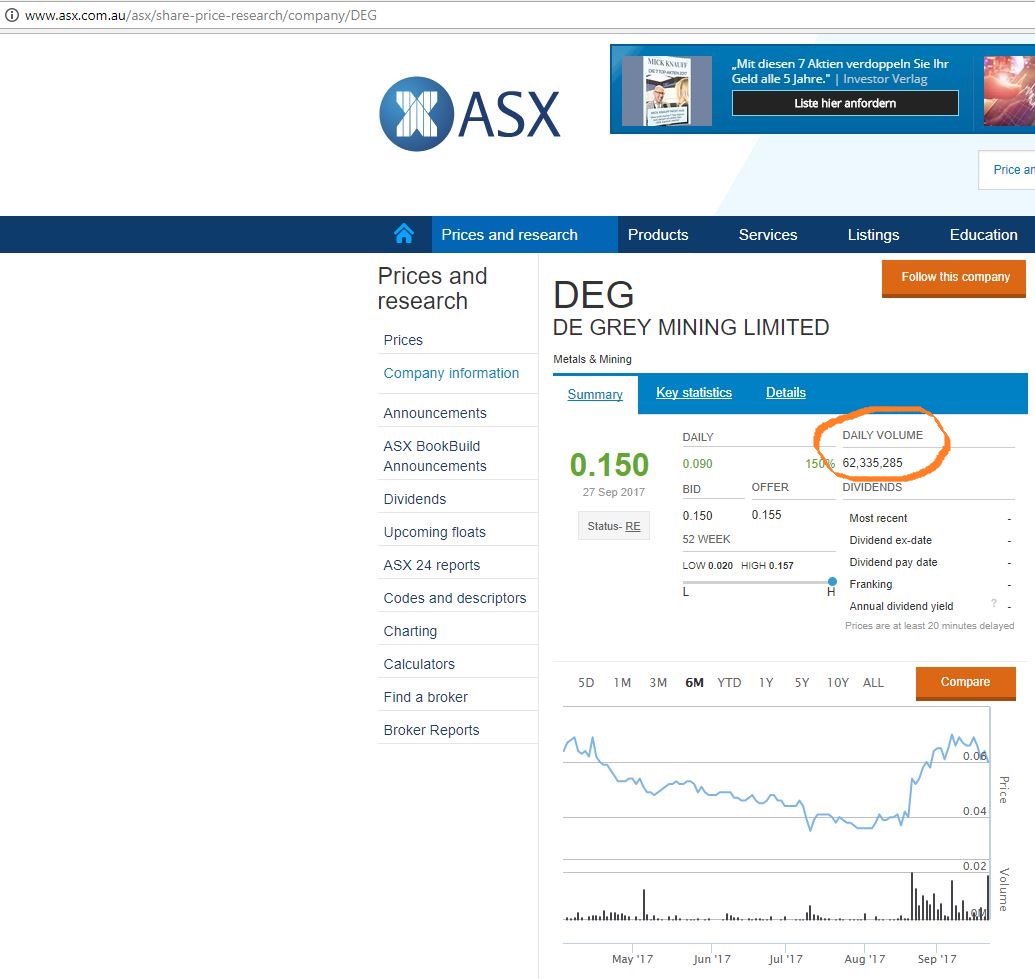Open the Education menu

tap(984, 234)
